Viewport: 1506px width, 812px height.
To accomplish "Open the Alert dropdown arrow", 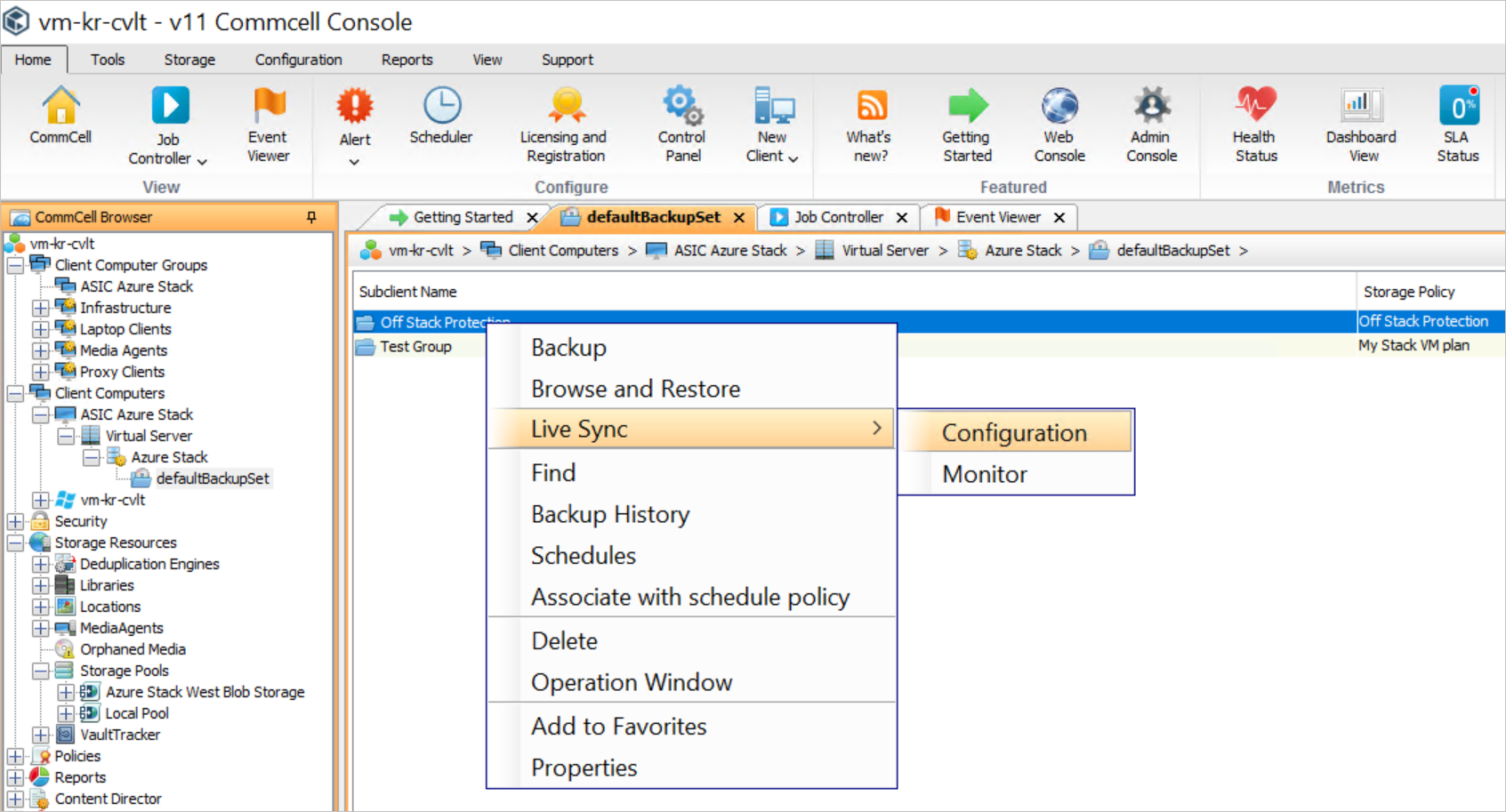I will (354, 162).
